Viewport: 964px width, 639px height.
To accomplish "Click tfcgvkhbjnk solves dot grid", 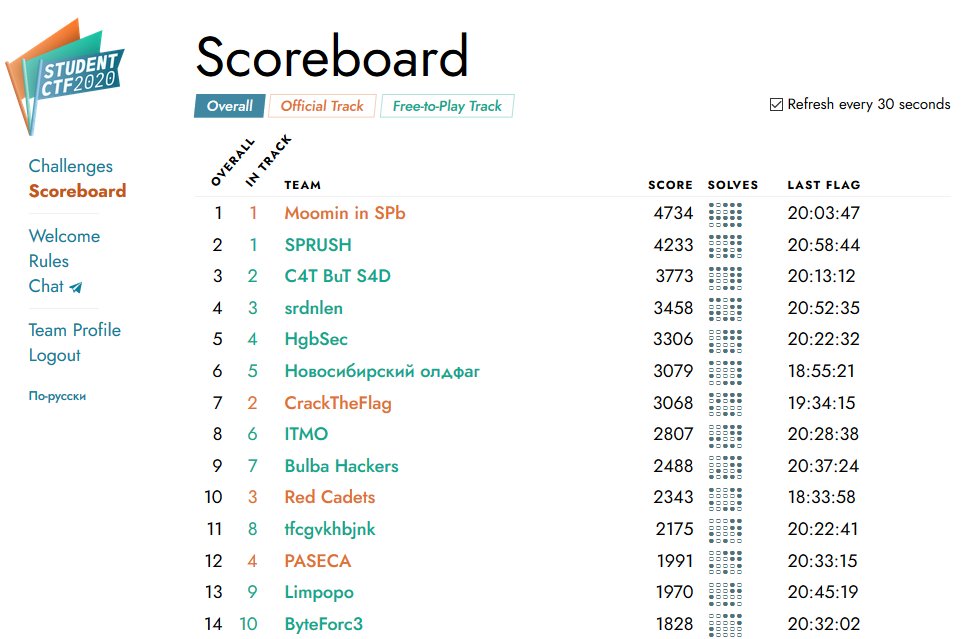I will tap(725, 530).
